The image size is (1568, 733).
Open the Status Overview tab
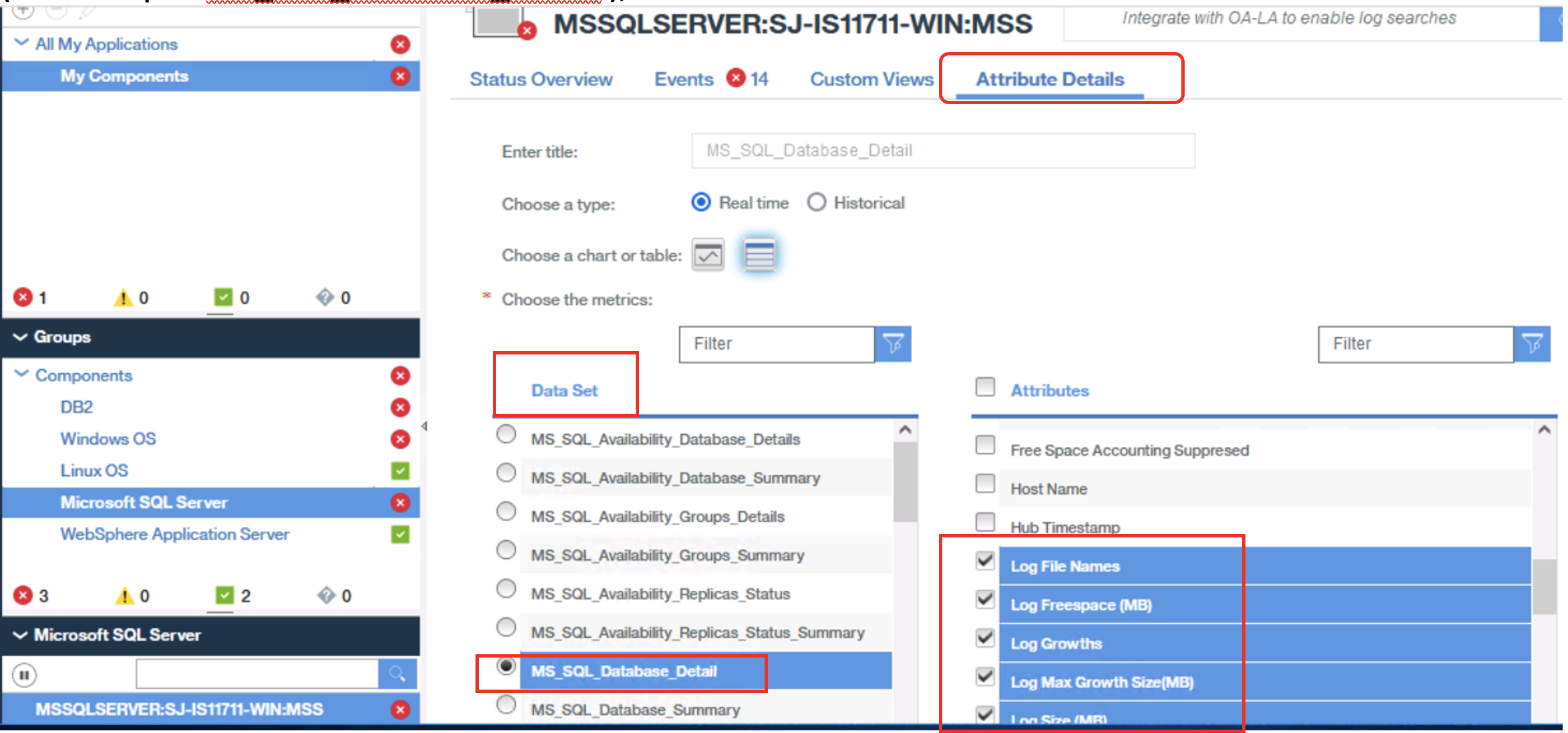(x=541, y=79)
